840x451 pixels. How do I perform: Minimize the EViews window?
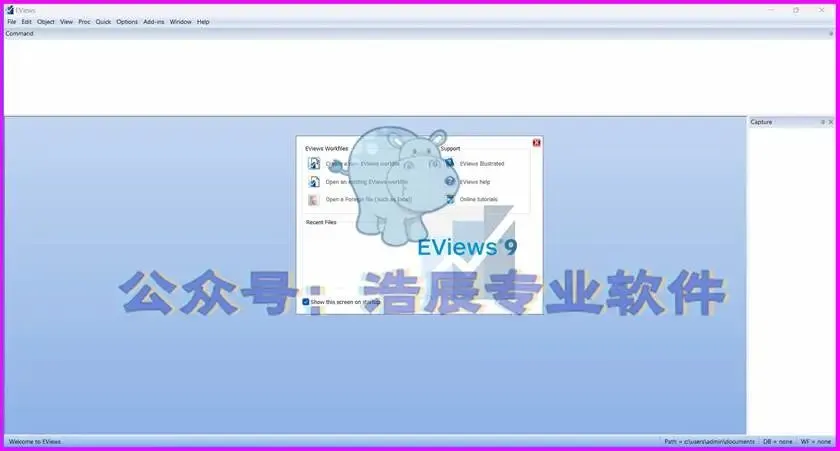771,10
